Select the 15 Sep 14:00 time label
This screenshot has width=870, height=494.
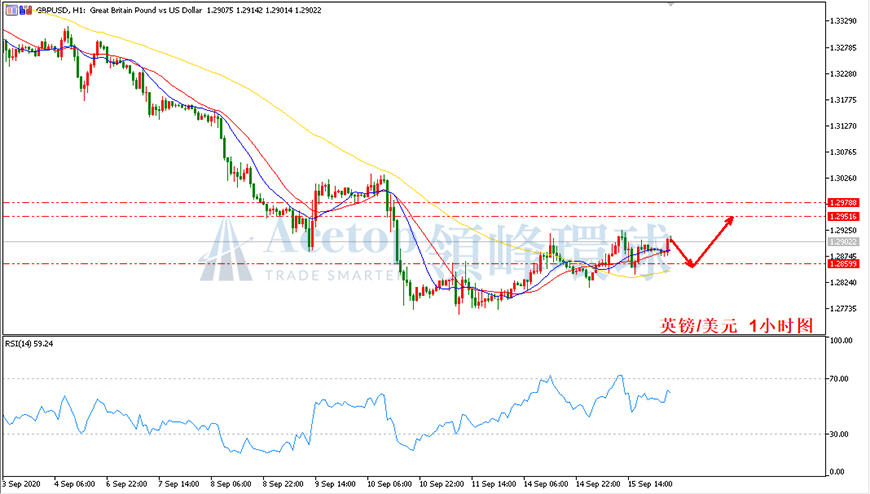click(650, 484)
